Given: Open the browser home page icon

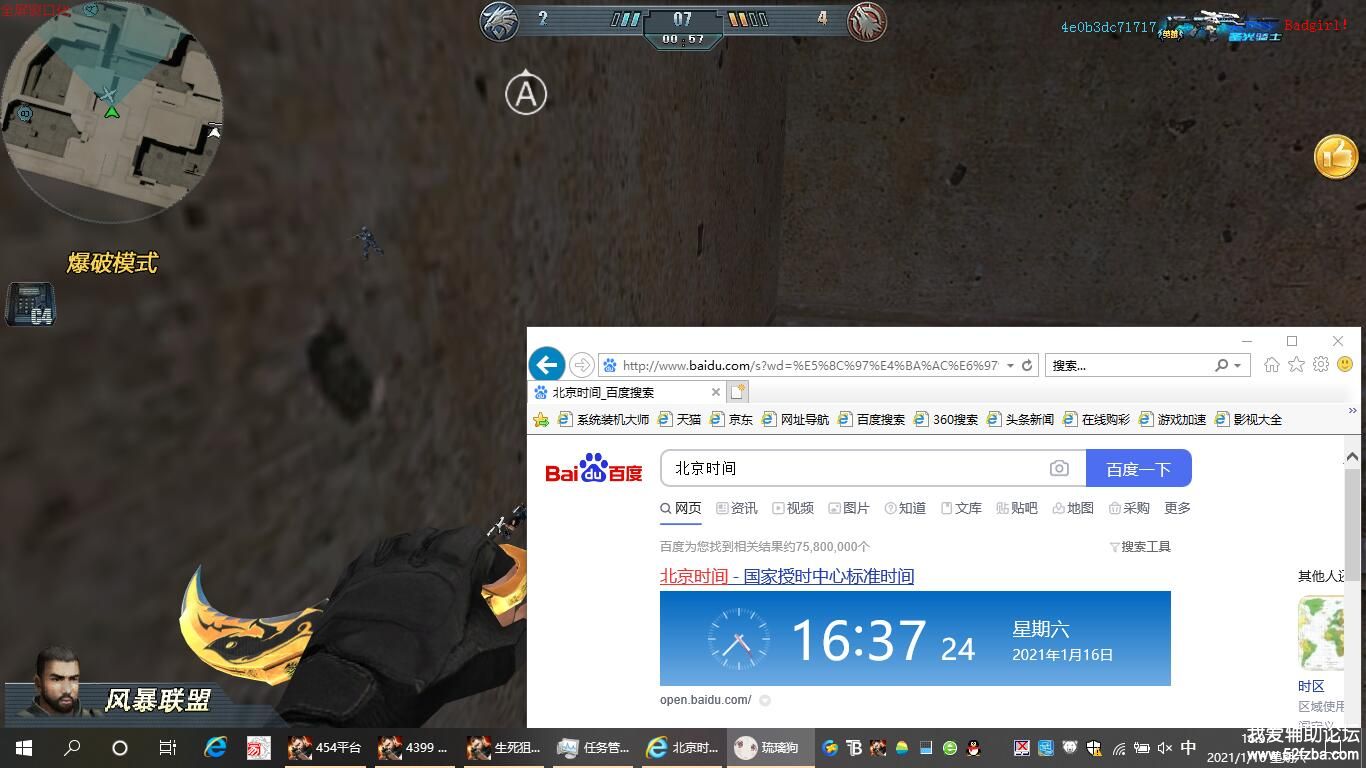Looking at the screenshot, I should pyautogui.click(x=1272, y=365).
